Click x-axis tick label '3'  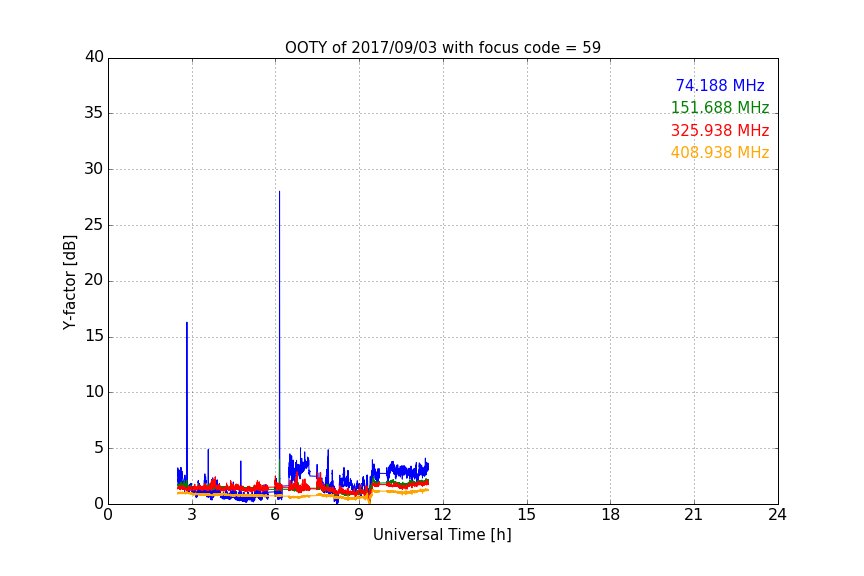pyautogui.click(x=192, y=515)
